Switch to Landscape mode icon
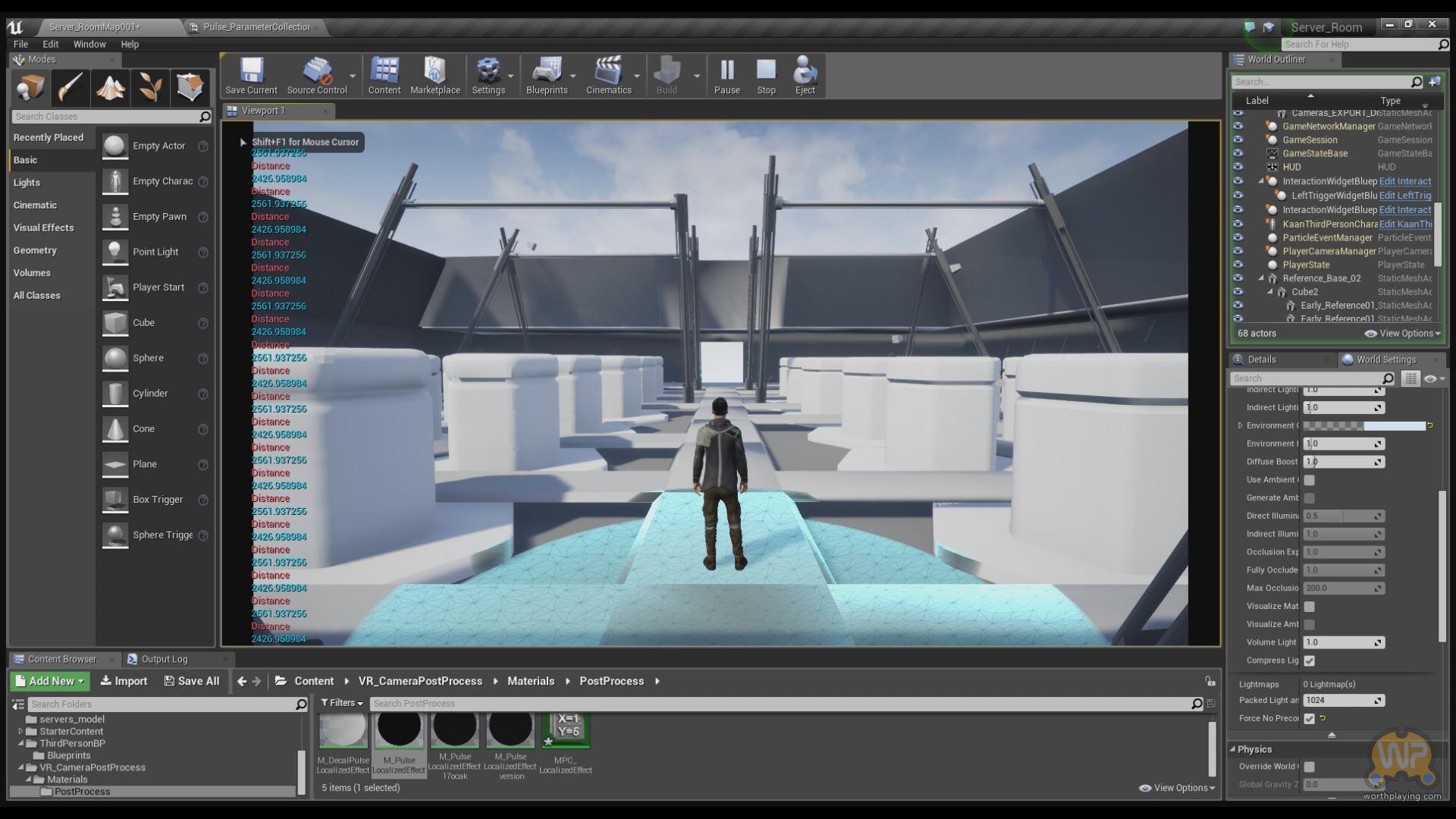Viewport: 1456px width, 819px height. [x=110, y=88]
